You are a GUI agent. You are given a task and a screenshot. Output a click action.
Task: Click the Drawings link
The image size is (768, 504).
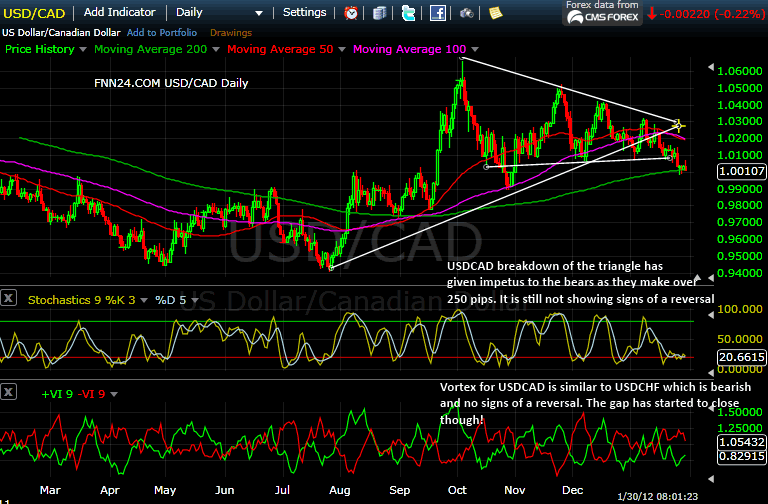pos(230,32)
